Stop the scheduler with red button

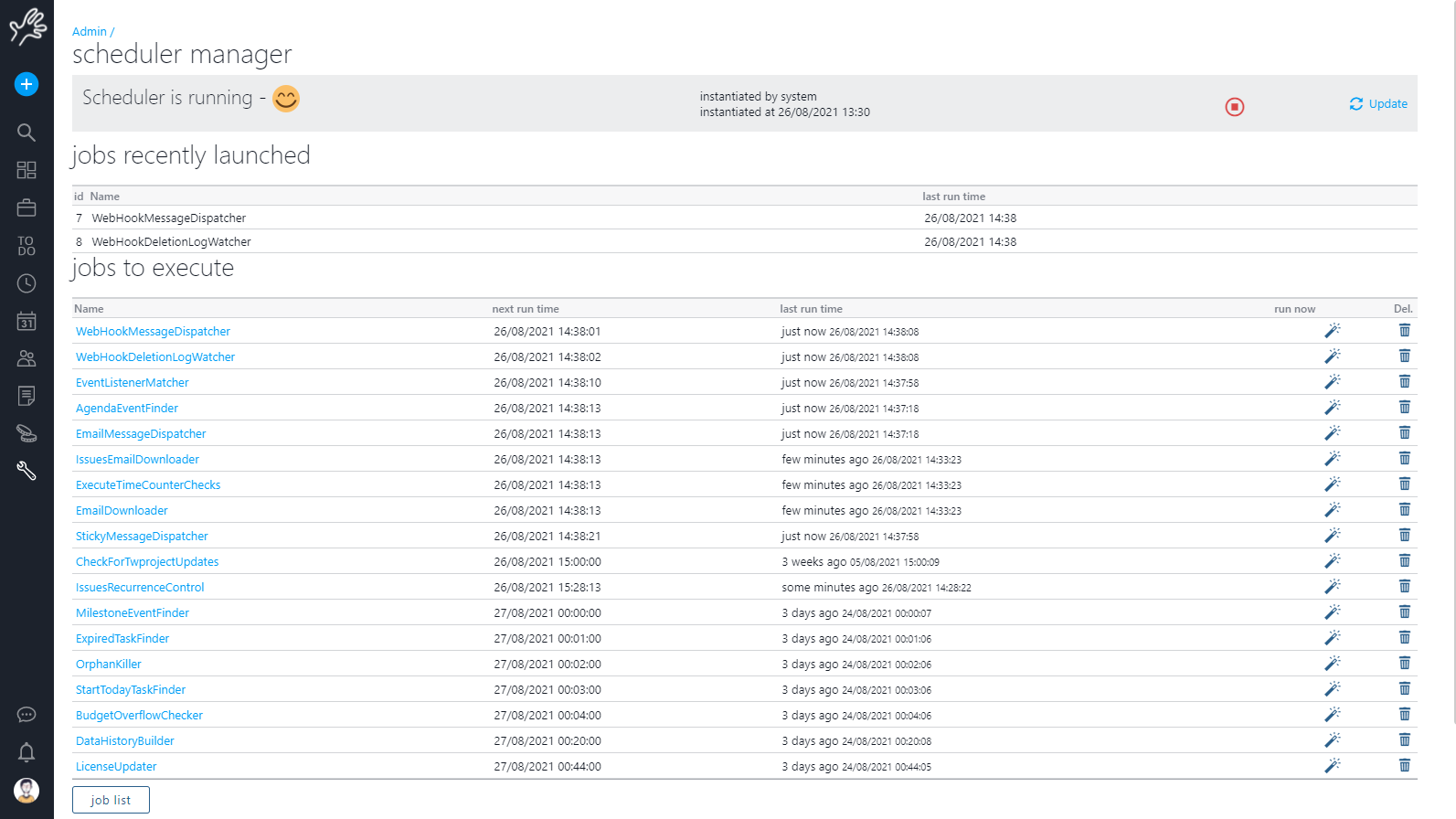[x=1234, y=107]
